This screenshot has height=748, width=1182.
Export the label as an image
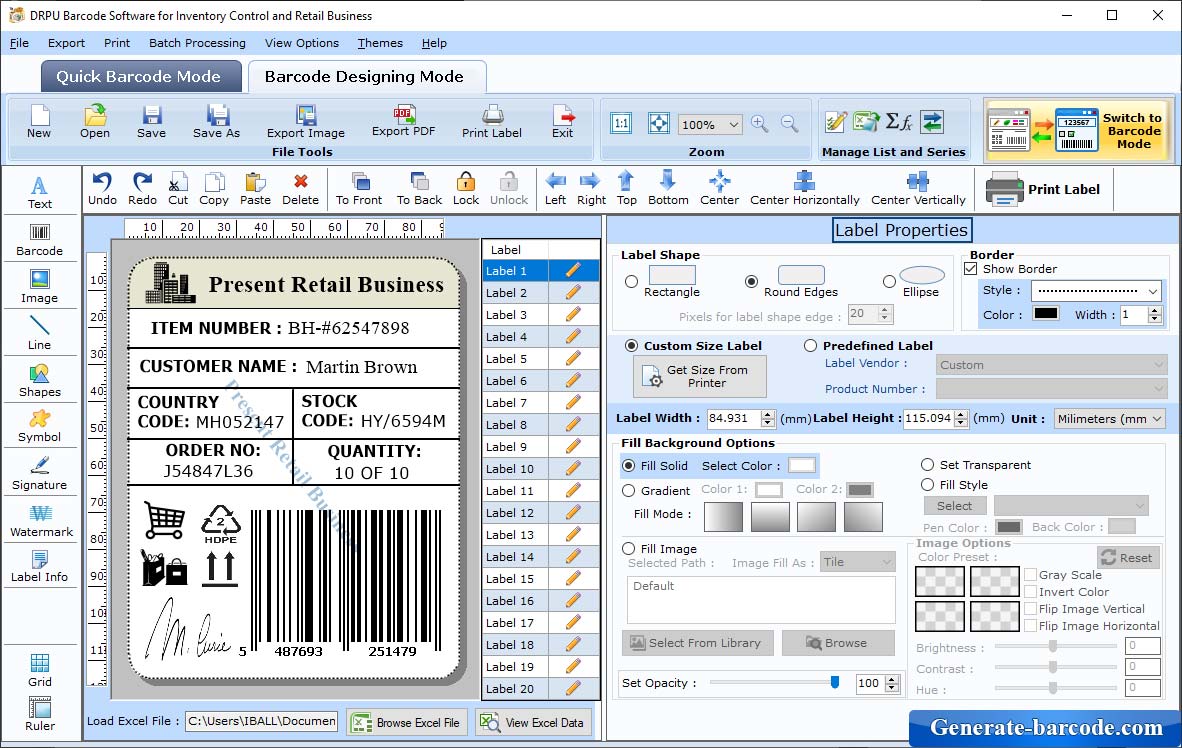(x=305, y=121)
